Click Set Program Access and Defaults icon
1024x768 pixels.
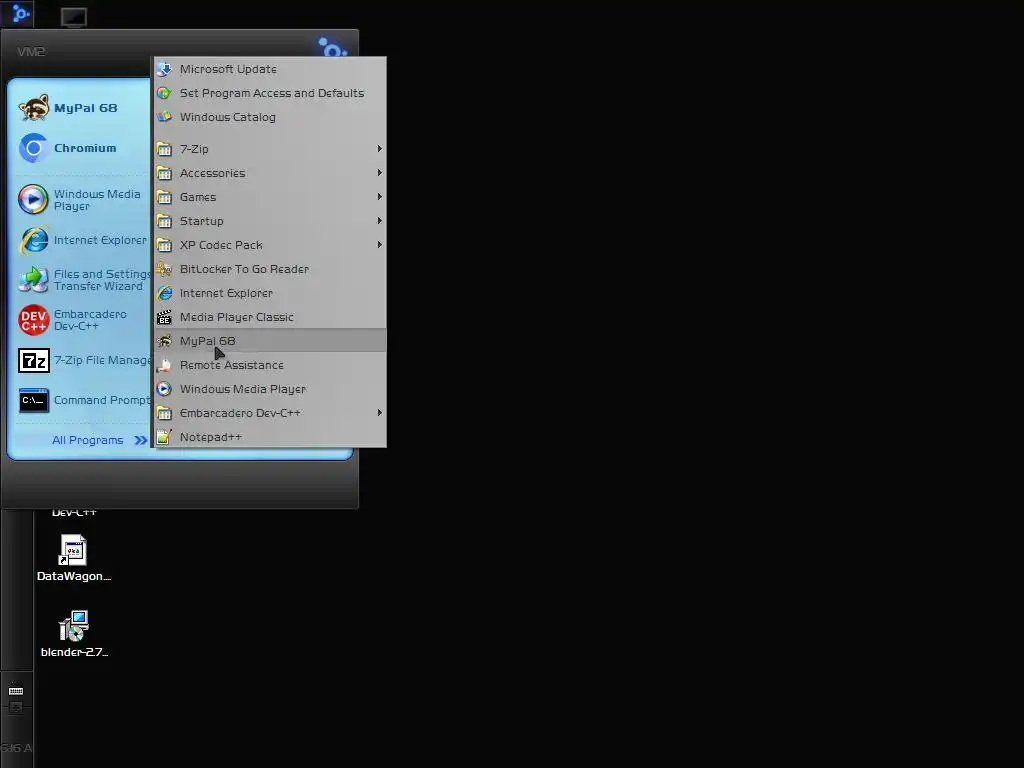pyautogui.click(x=165, y=93)
